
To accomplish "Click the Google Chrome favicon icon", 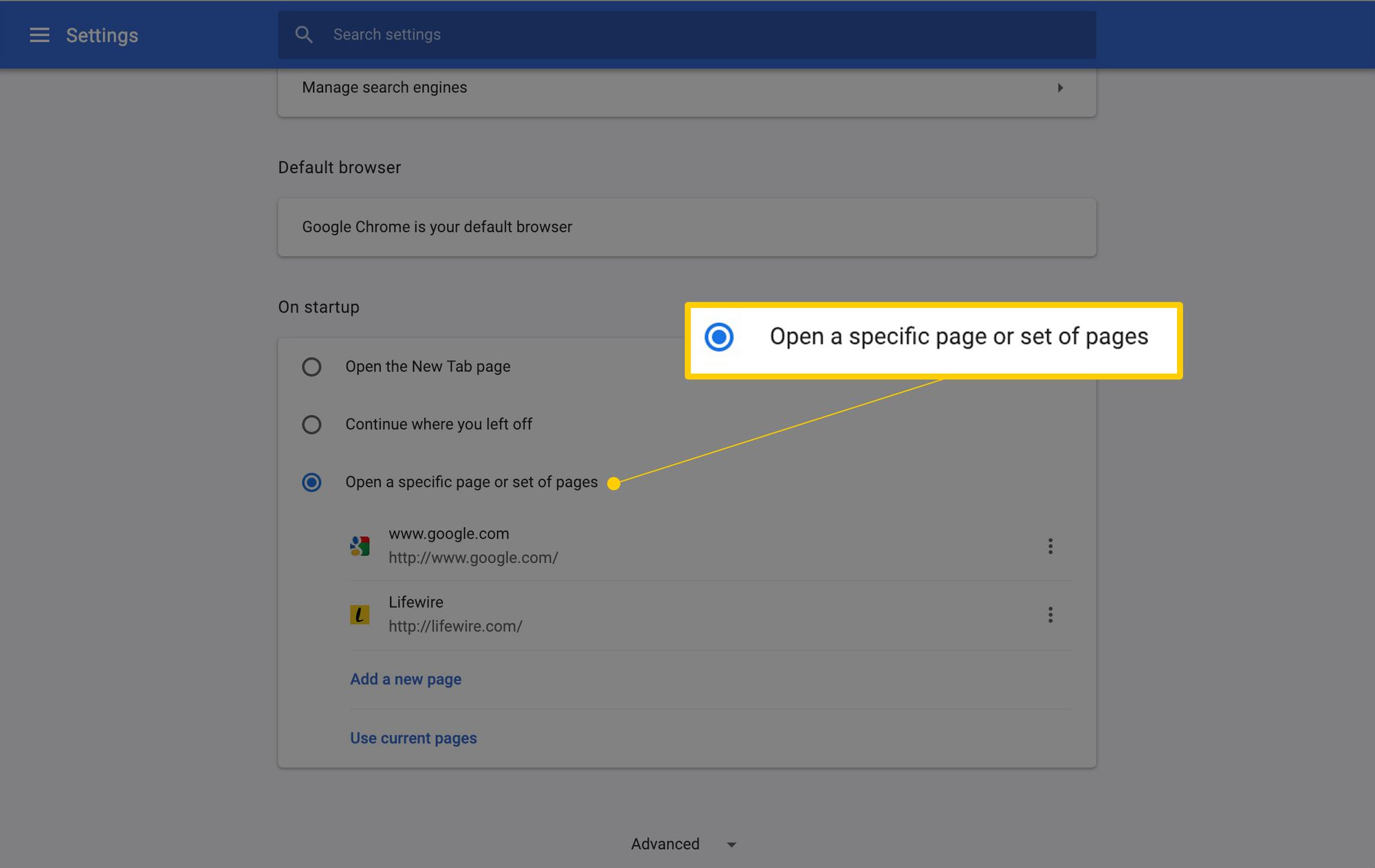I will pos(360,545).
